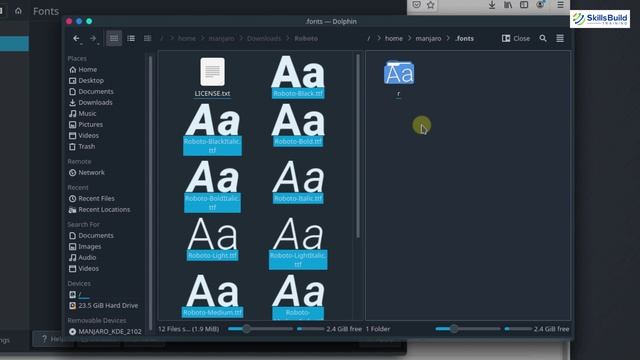Switch Dolphin to details view mode

(x=148, y=38)
